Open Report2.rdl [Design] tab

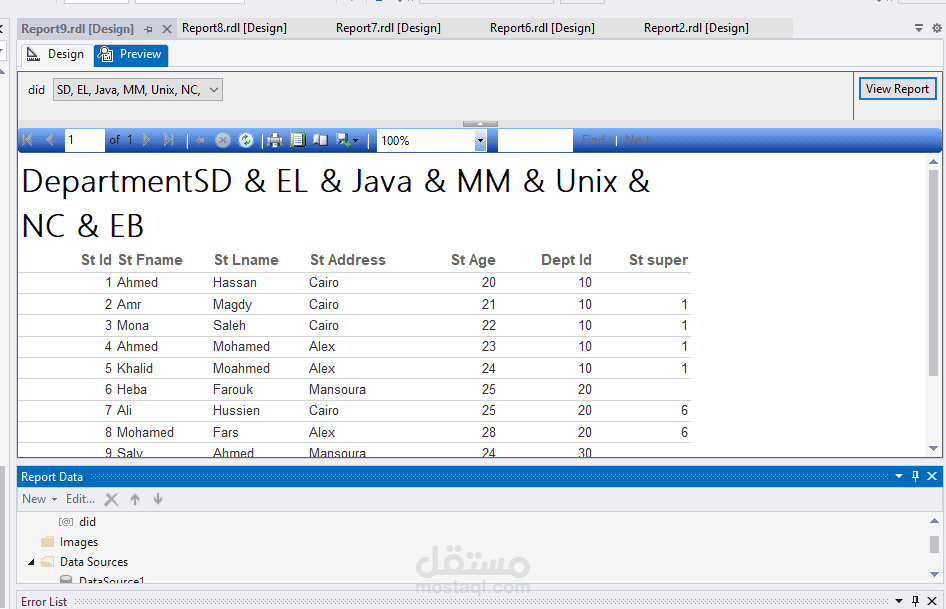[696, 28]
